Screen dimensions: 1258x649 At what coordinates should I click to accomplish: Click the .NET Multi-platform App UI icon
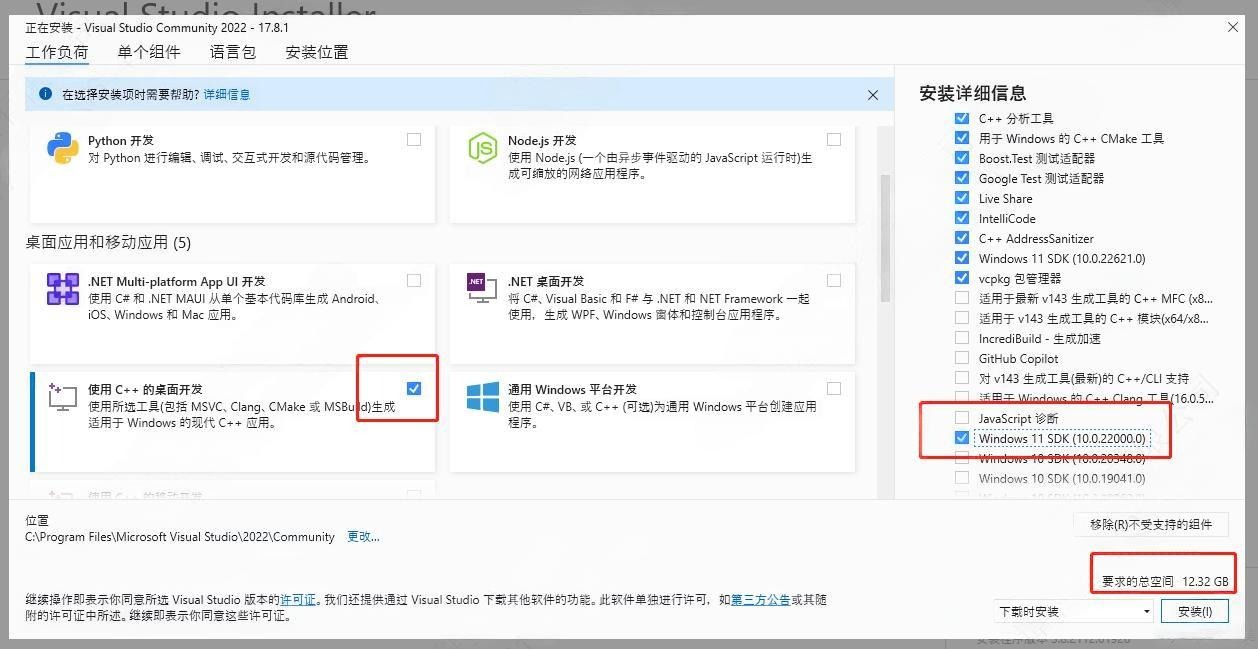(x=63, y=289)
